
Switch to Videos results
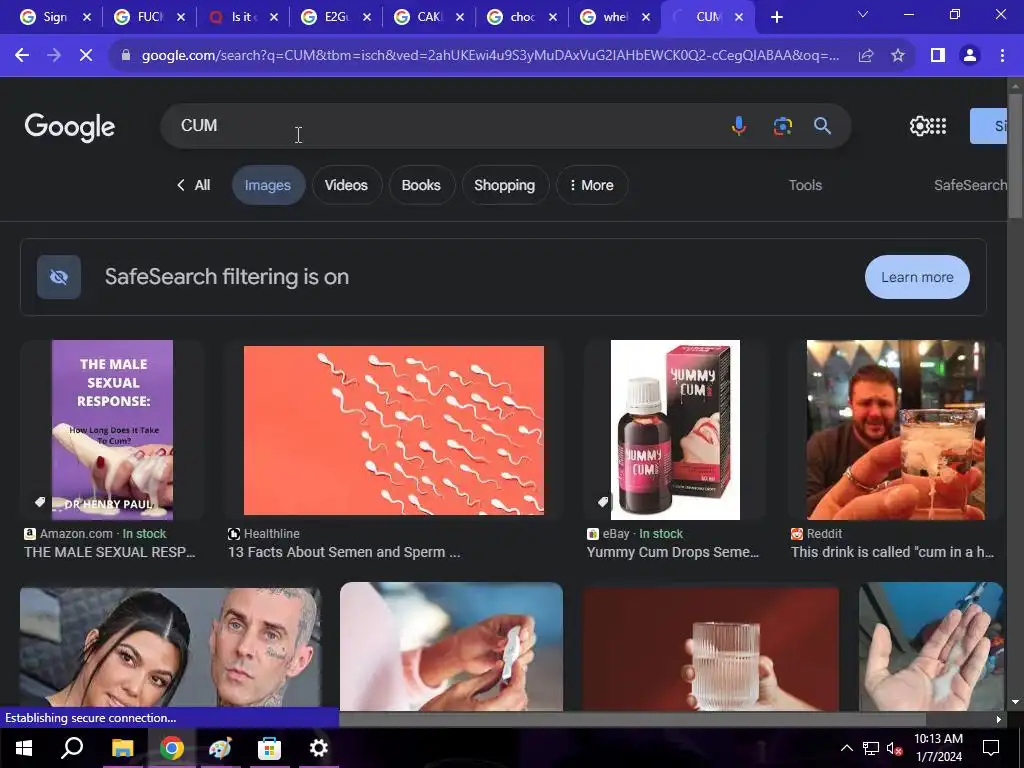346,185
